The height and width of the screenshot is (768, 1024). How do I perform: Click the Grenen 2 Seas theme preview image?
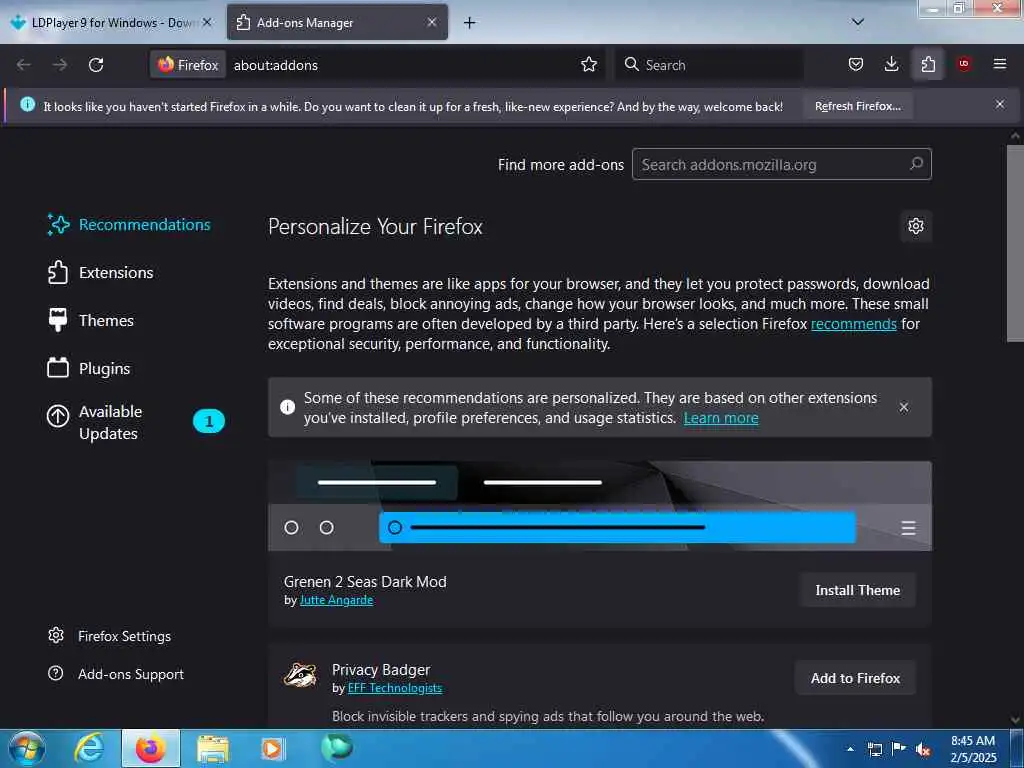click(x=600, y=506)
